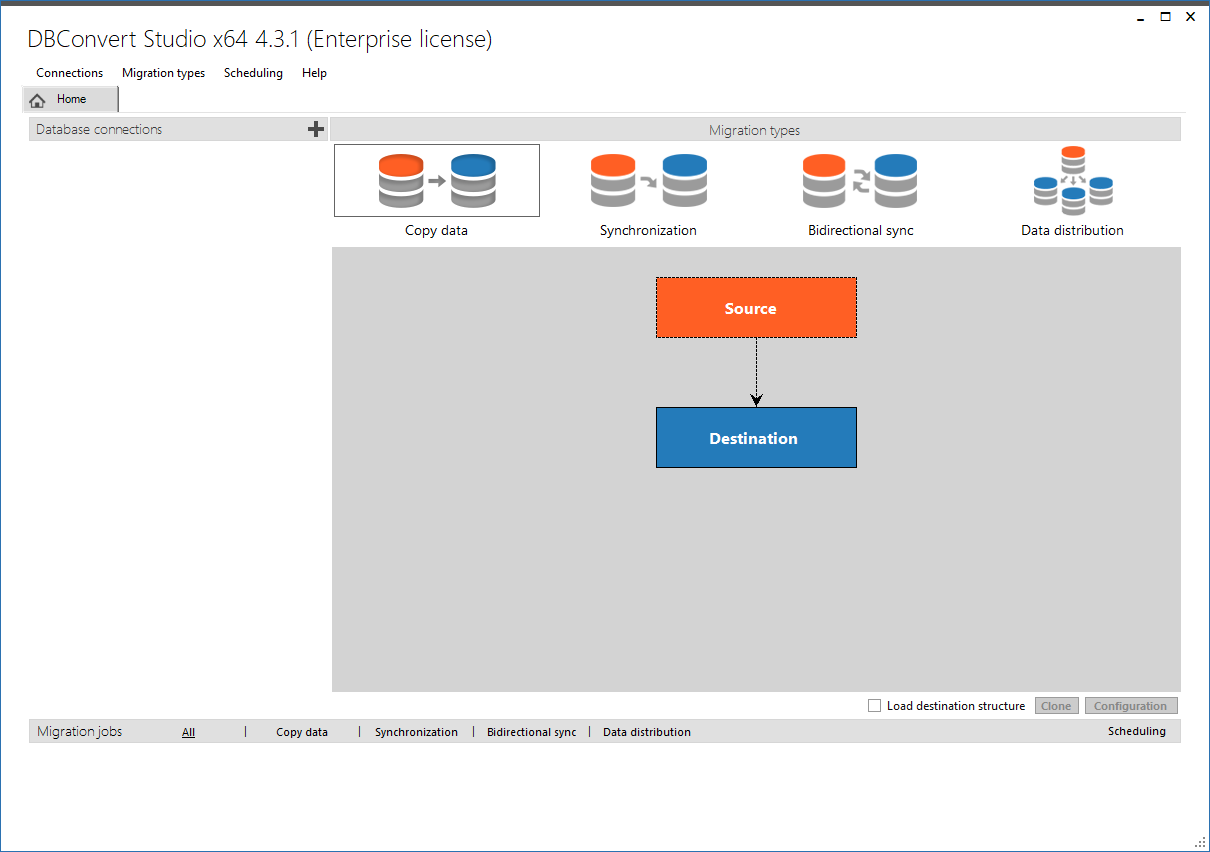Viewport: 1210px width, 852px height.
Task: Enable Load destination structure checkbox
Action: pyautogui.click(x=875, y=706)
